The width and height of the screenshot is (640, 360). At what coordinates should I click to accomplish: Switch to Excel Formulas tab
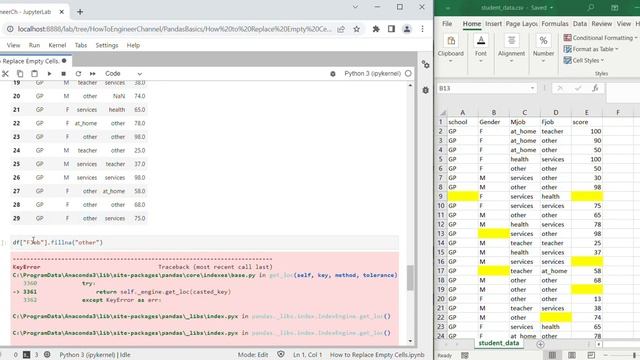[555, 24]
